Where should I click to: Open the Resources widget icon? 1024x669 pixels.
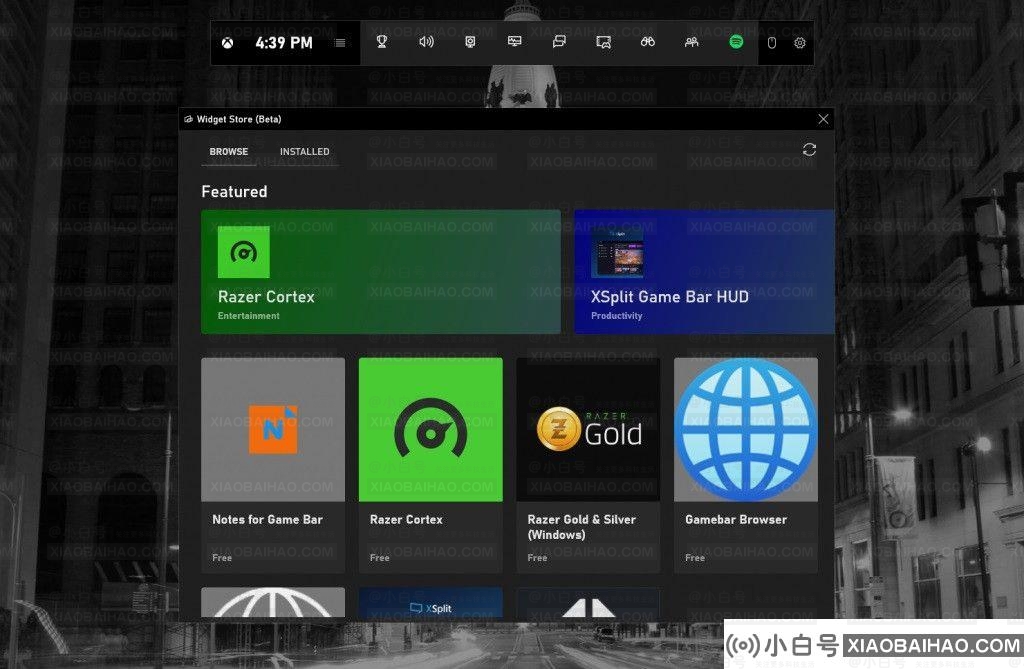tap(559, 42)
